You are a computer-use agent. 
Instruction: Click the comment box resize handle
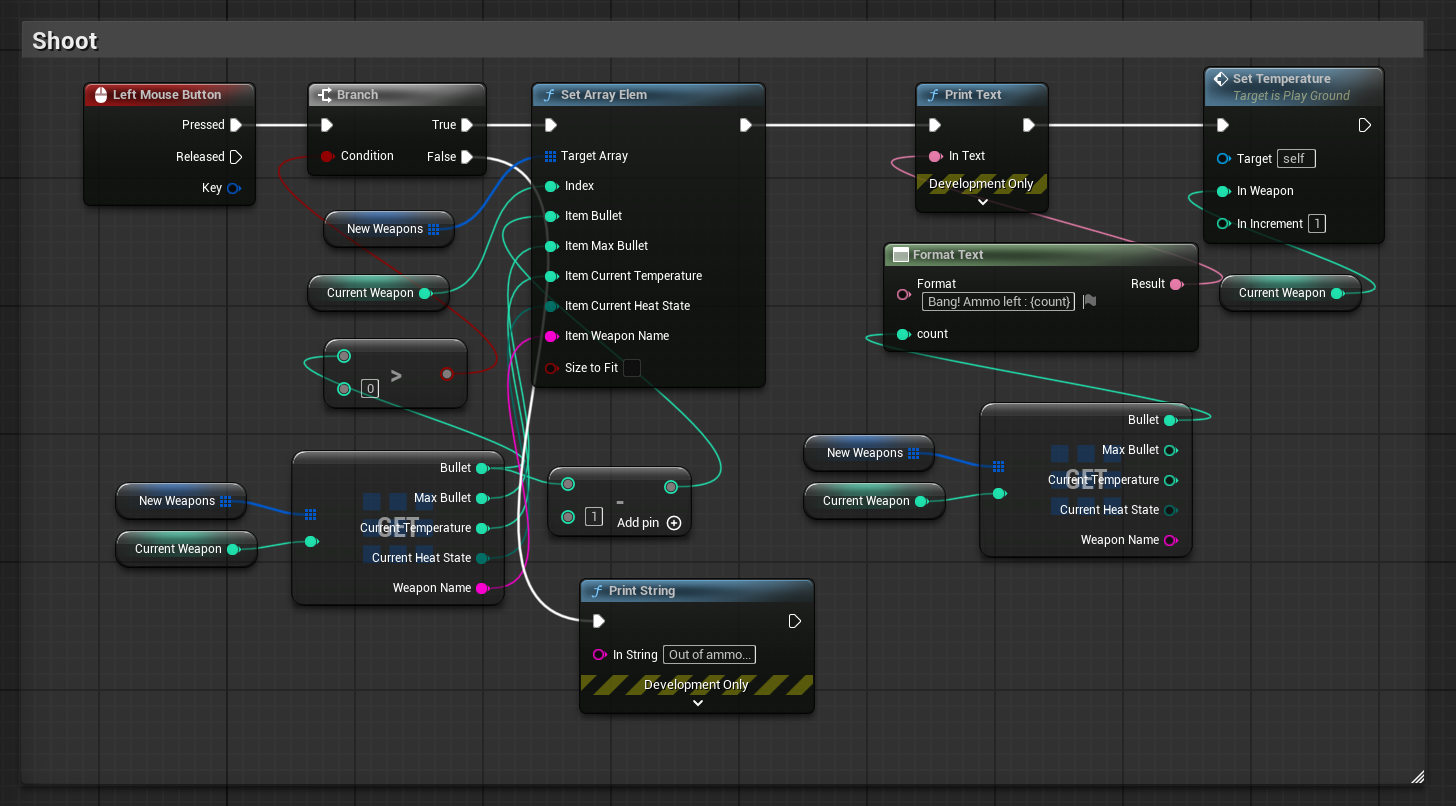click(1417, 776)
